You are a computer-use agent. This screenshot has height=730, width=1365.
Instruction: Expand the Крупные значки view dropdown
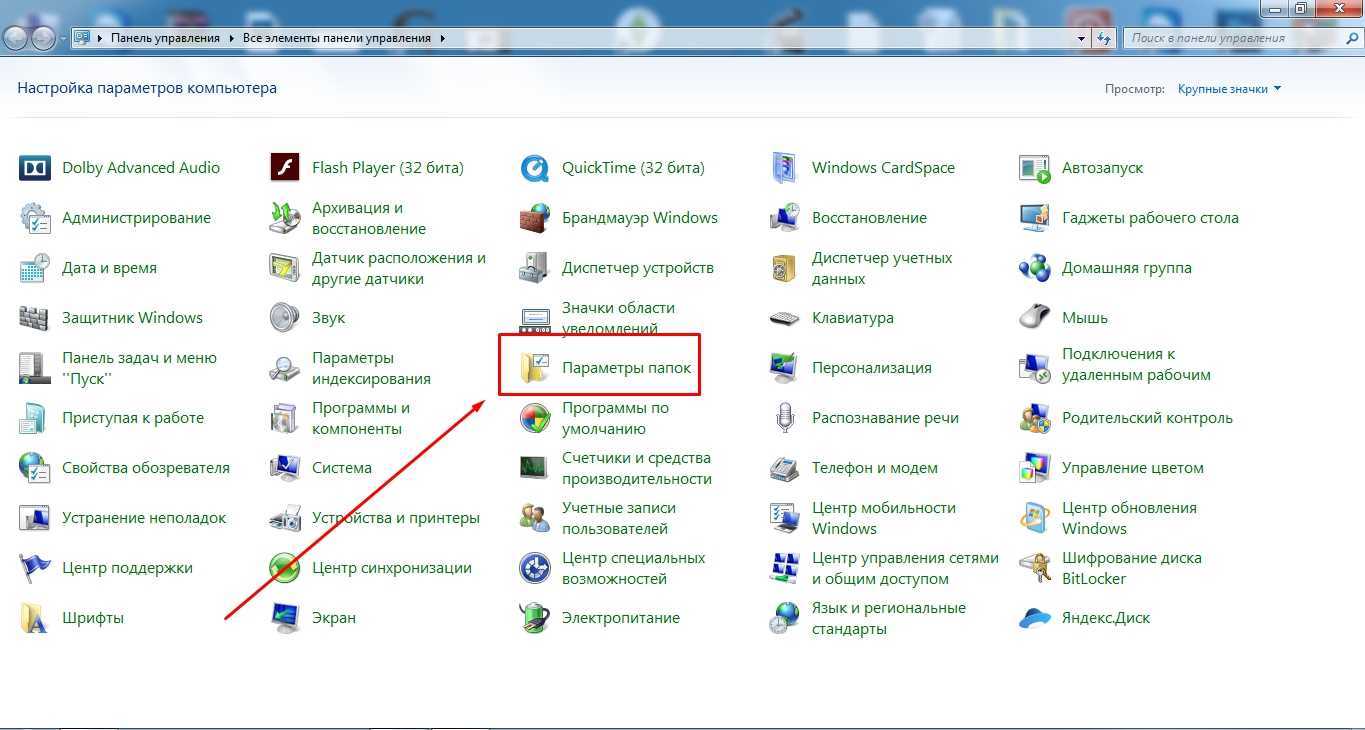pos(1229,89)
